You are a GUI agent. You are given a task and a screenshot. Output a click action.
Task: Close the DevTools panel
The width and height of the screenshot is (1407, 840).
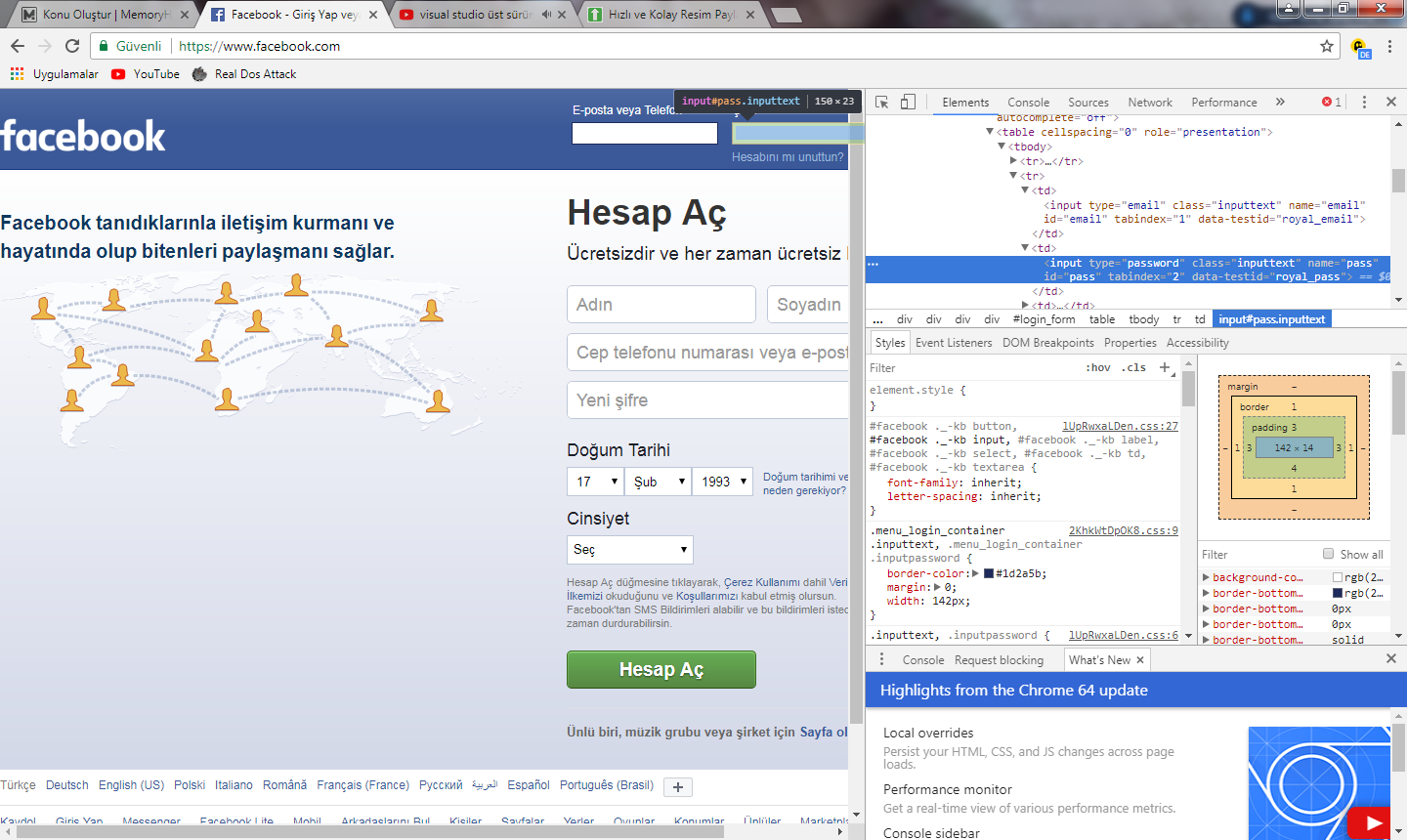(x=1391, y=102)
